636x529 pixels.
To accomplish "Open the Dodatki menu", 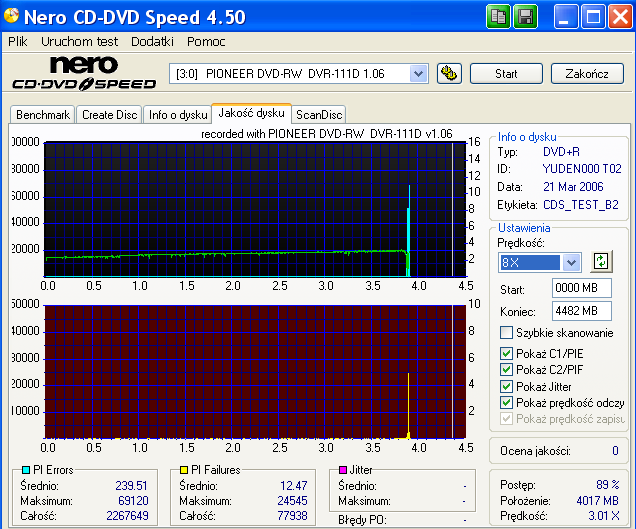I will 152,41.
